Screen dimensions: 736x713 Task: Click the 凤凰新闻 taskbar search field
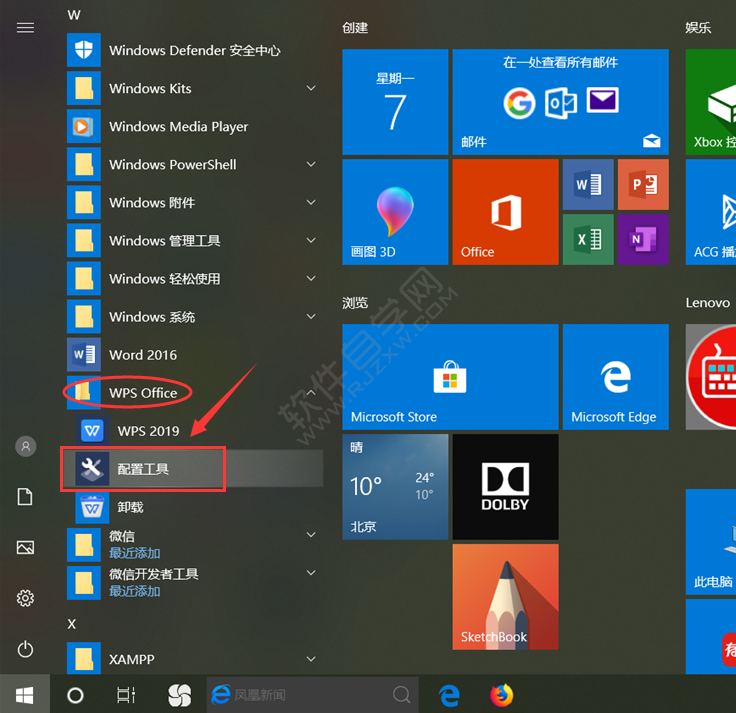(x=313, y=695)
